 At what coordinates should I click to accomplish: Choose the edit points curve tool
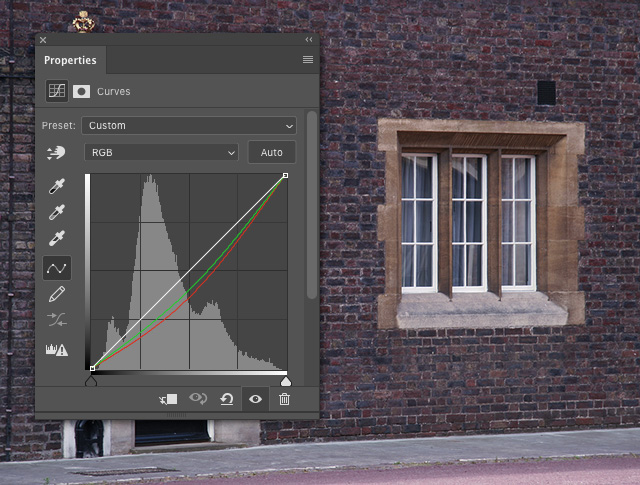tap(57, 267)
